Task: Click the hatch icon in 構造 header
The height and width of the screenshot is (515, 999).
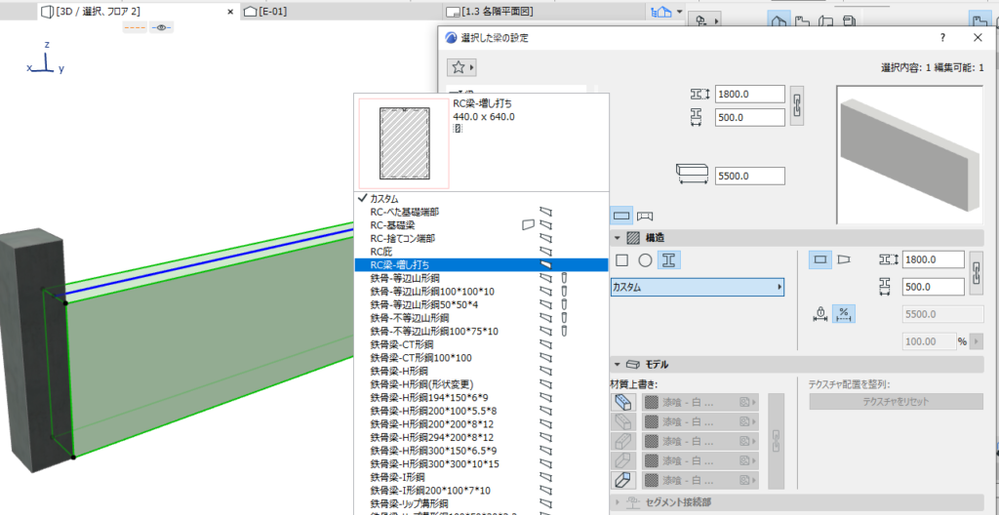Action: pyautogui.click(x=633, y=238)
